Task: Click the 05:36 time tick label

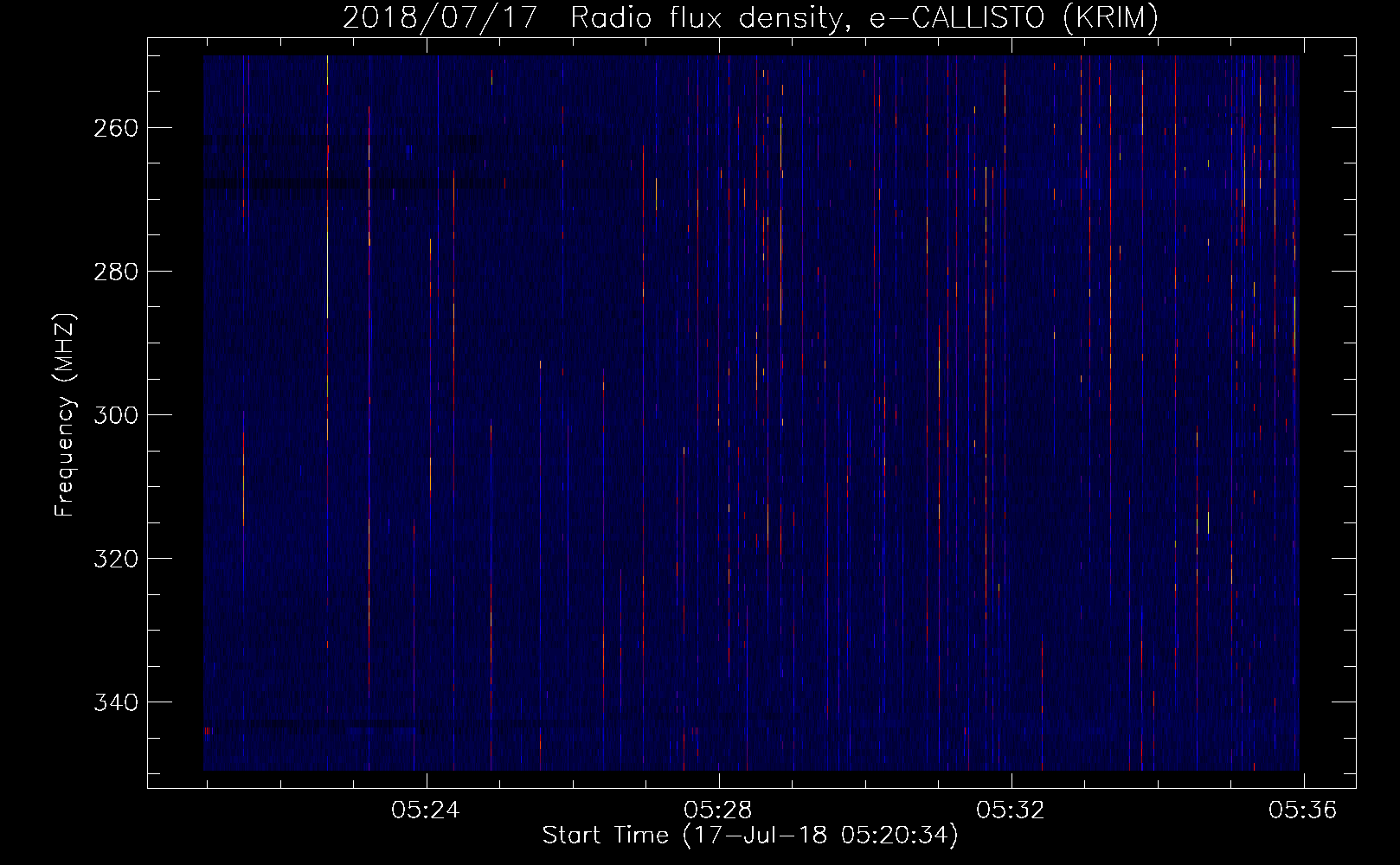Action: coord(1303,811)
